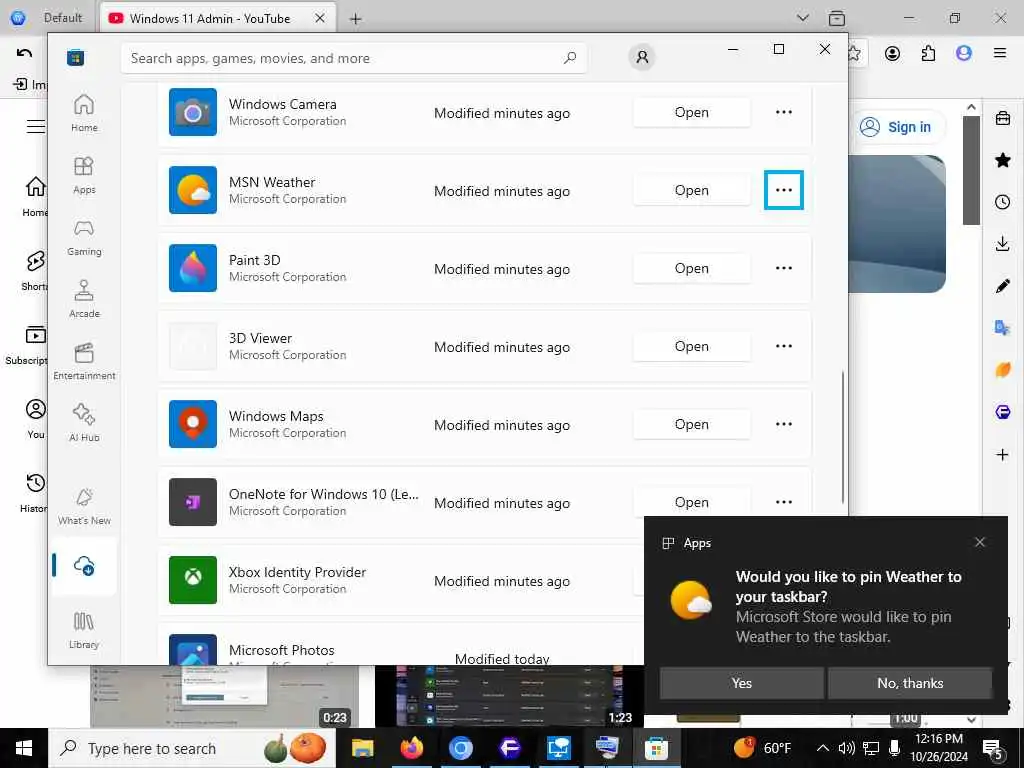1024x768 pixels.
Task: Open Microsoft Store taskbar icon
Action: click(656, 748)
